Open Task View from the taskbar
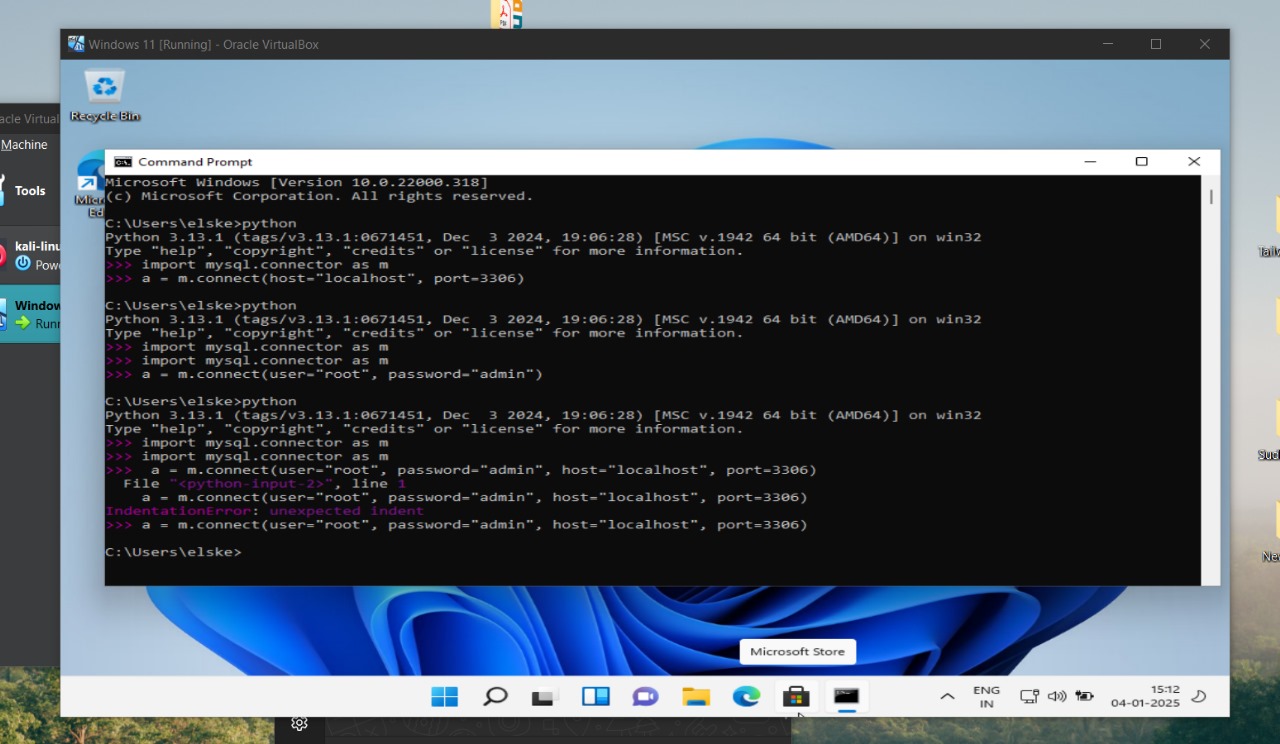Image resolution: width=1280 pixels, height=744 pixels. [543, 697]
